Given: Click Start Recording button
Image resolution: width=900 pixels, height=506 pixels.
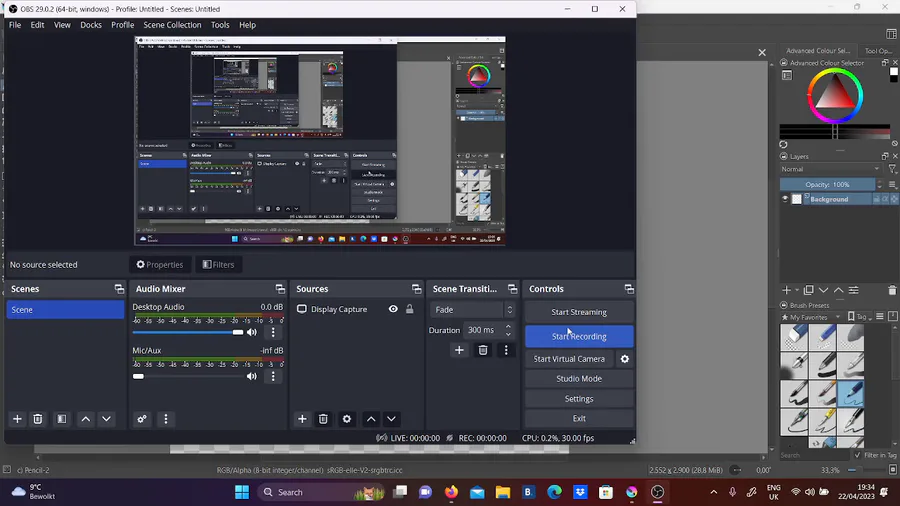Looking at the screenshot, I should (x=579, y=337).
